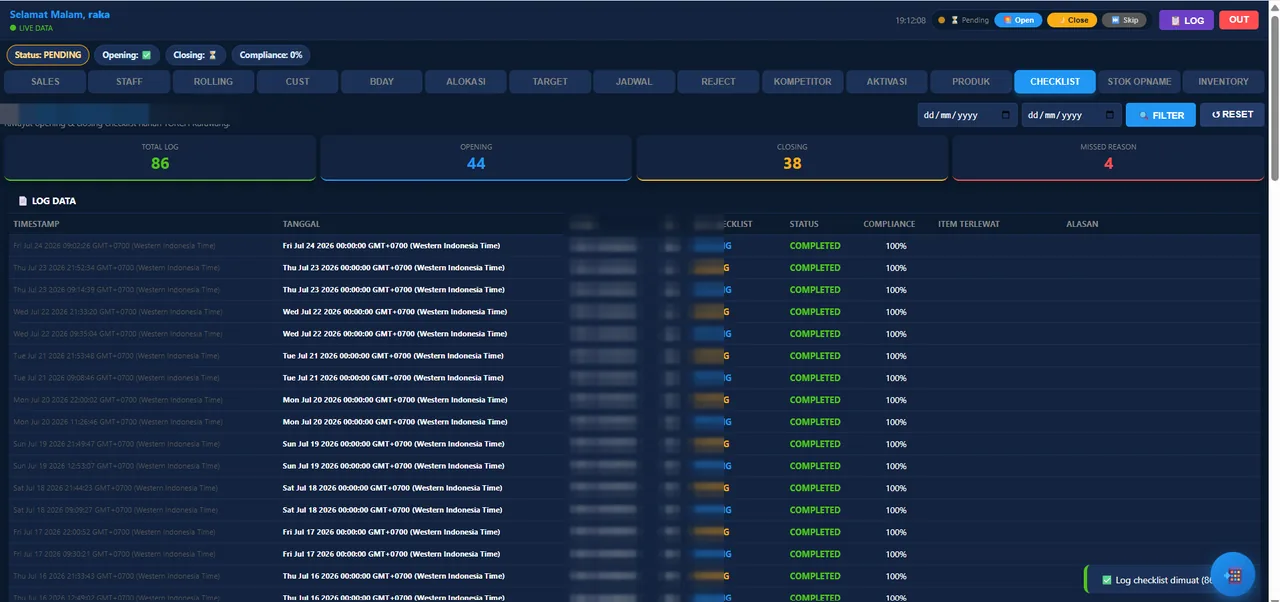Viewport: 1280px width, 602px height.
Task: Click the hourglass Pending indicator in the header
Action: click(x=964, y=20)
